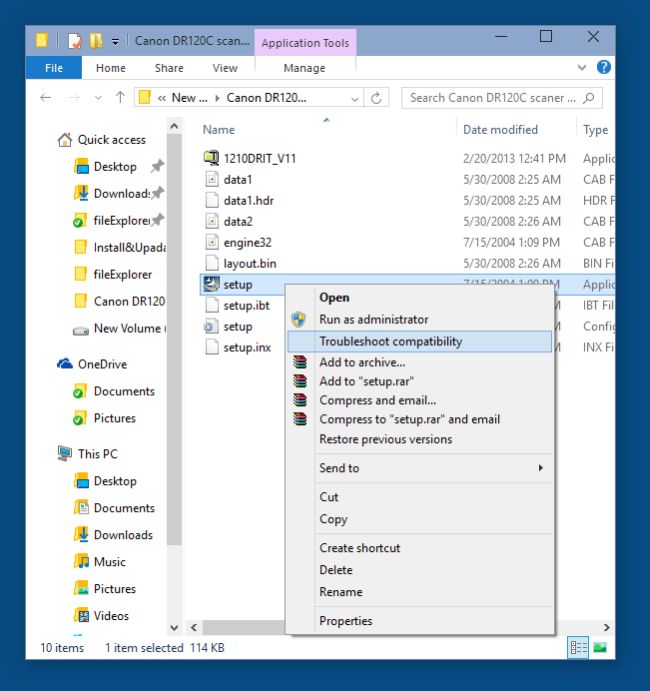This screenshot has width=650, height=691.
Task: Refresh the current folder view
Action: 376,98
